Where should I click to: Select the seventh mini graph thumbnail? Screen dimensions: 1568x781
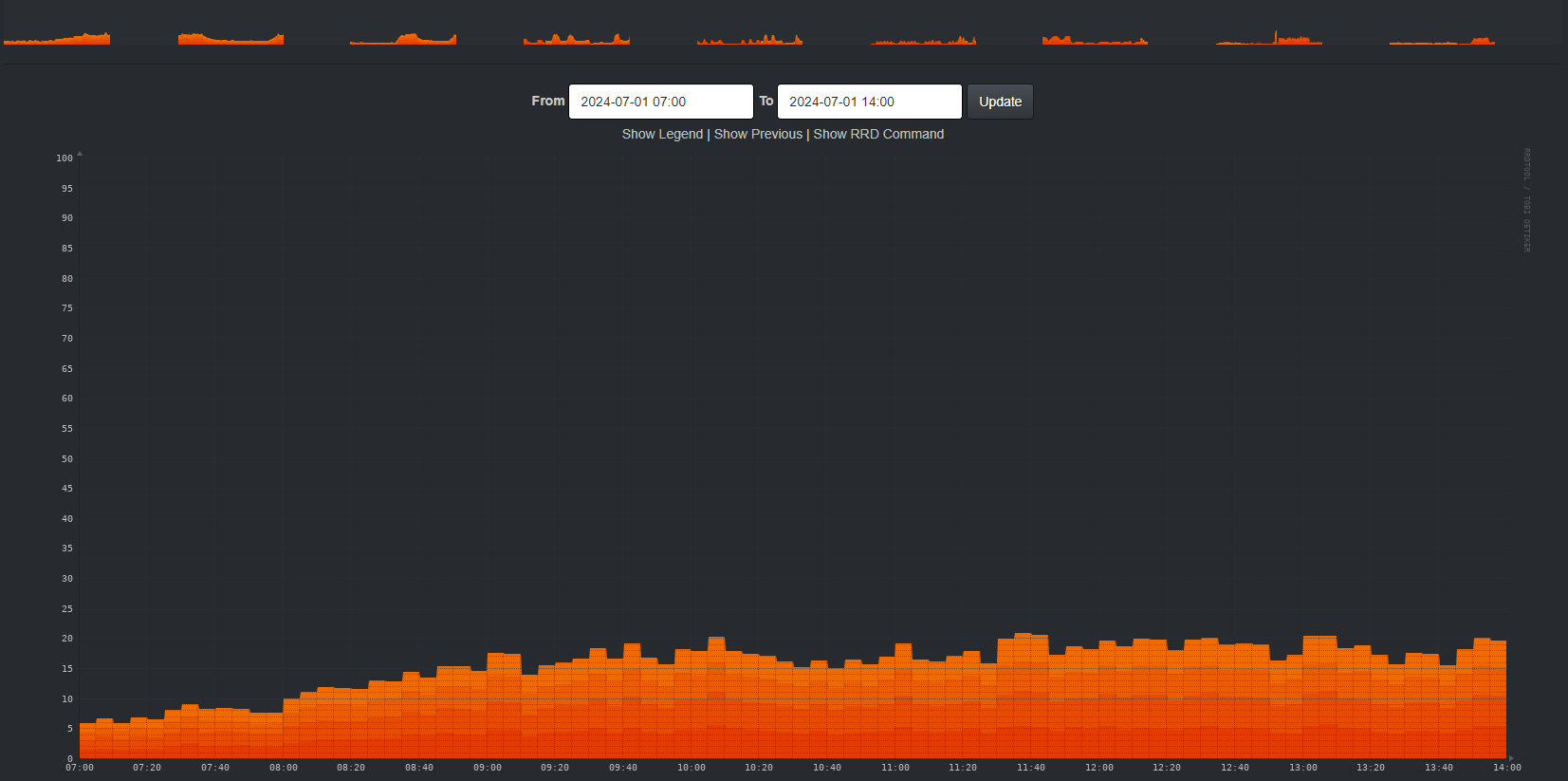[x=1096, y=38]
